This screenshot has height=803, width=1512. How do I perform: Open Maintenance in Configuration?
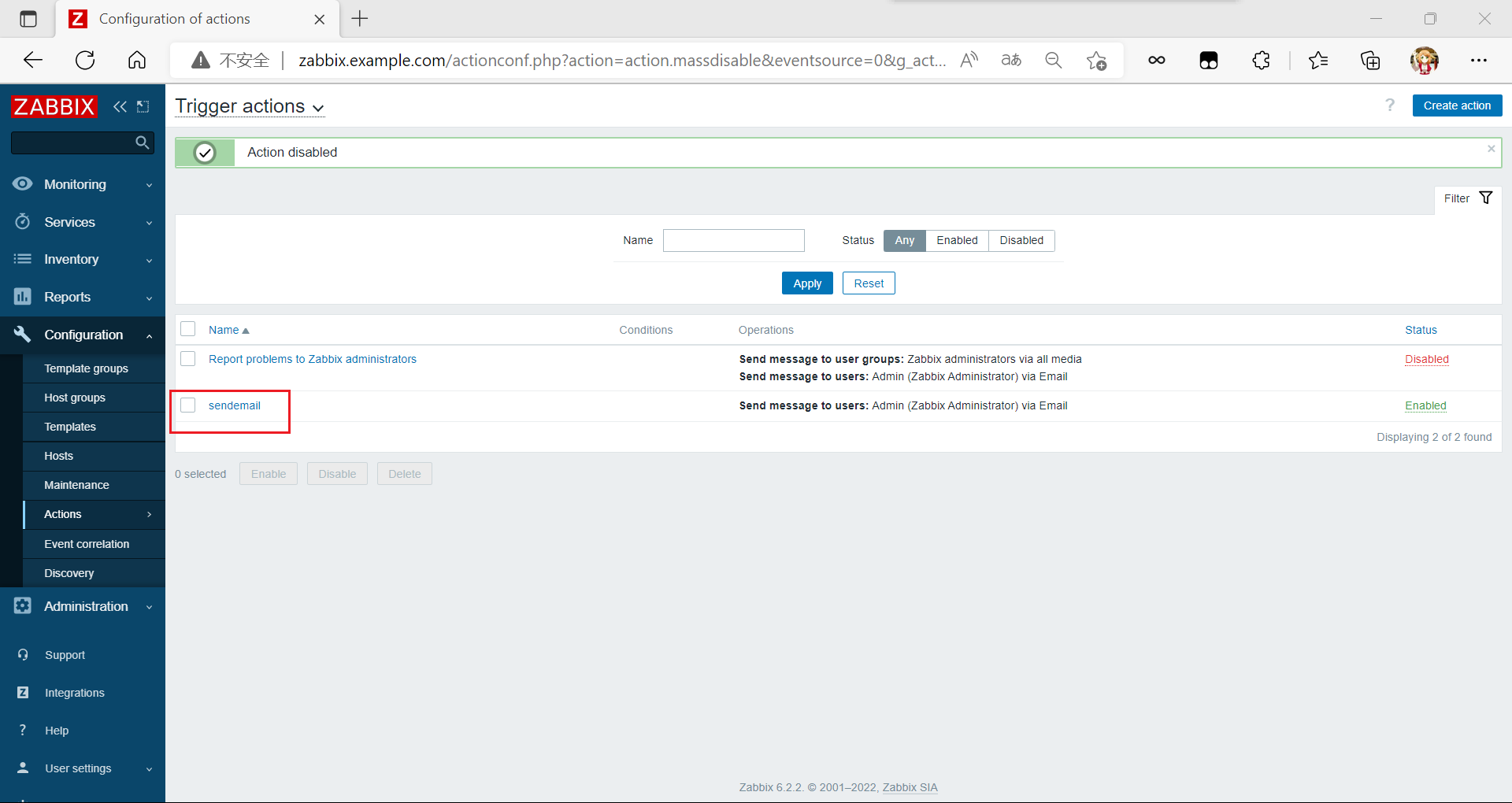[76, 485]
